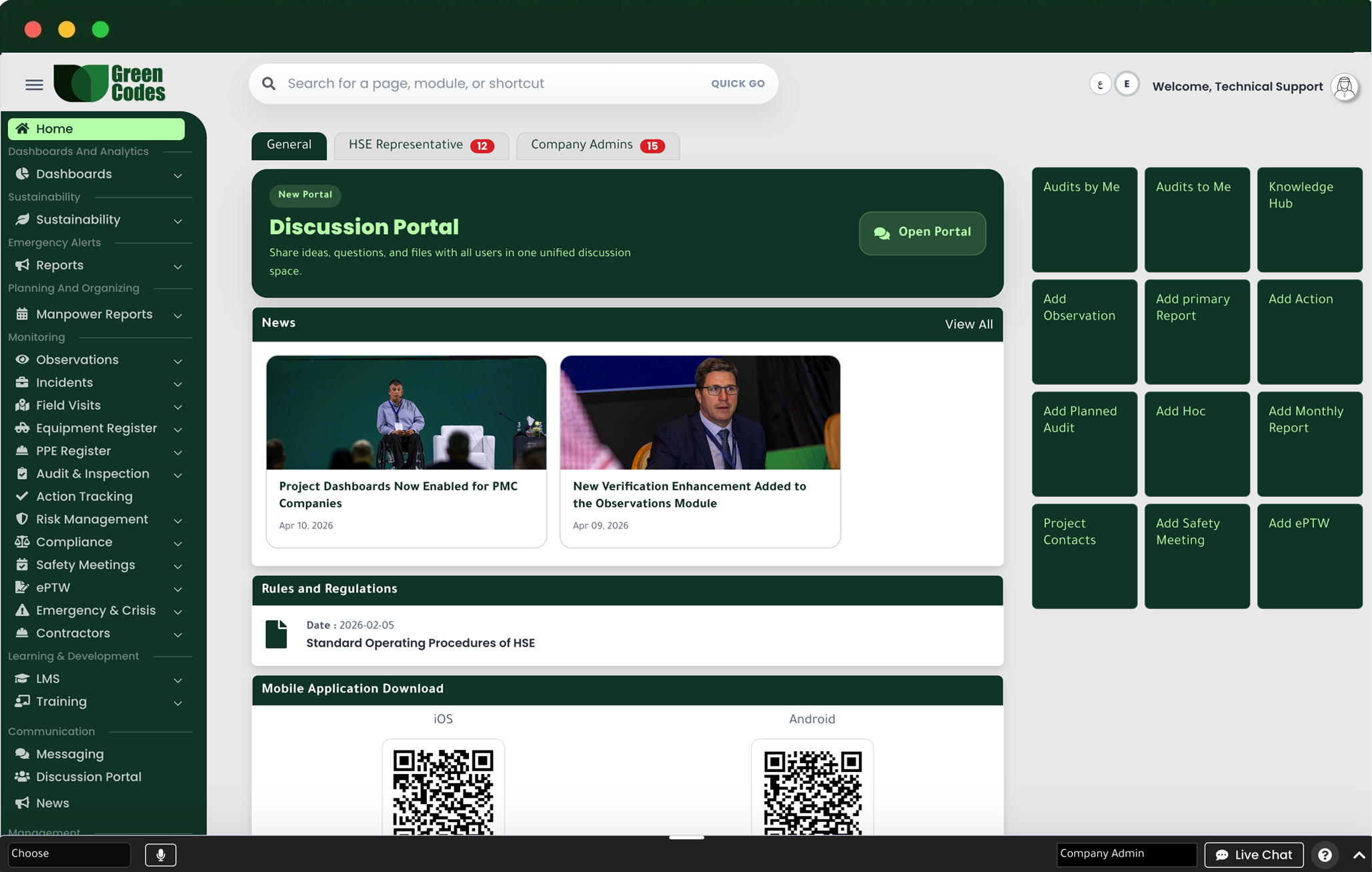The image size is (1372, 872).
Task: Go to Home in the sidebar
Action: (96, 129)
